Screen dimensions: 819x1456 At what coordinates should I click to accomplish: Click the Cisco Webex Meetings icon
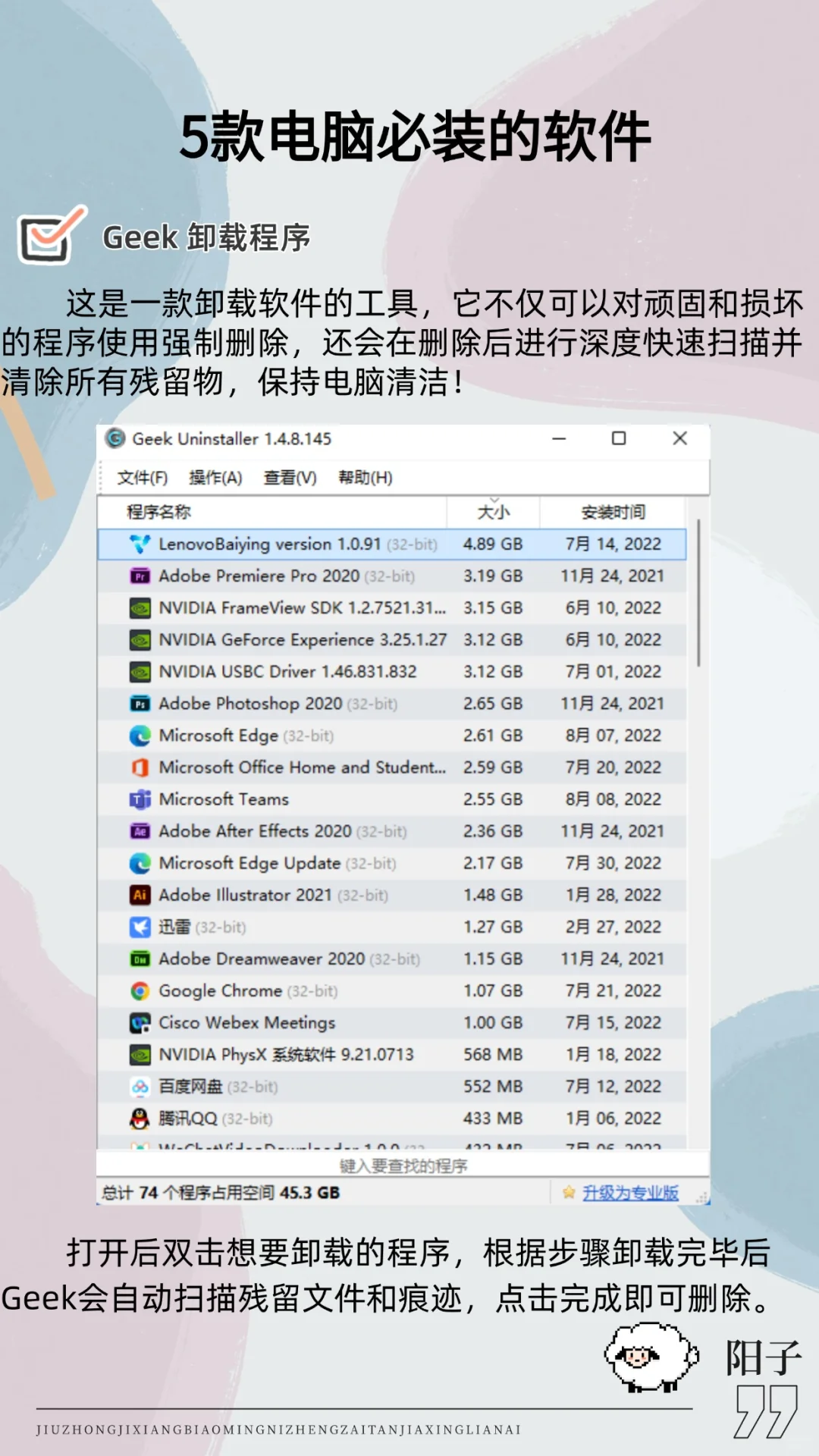click(140, 1023)
